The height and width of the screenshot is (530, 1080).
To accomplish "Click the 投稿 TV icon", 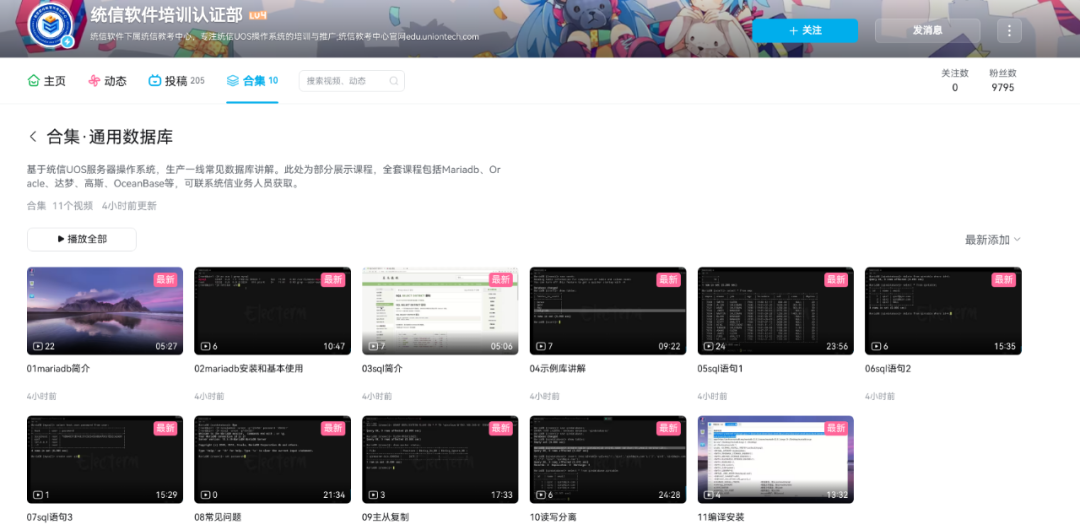I will (x=154, y=81).
